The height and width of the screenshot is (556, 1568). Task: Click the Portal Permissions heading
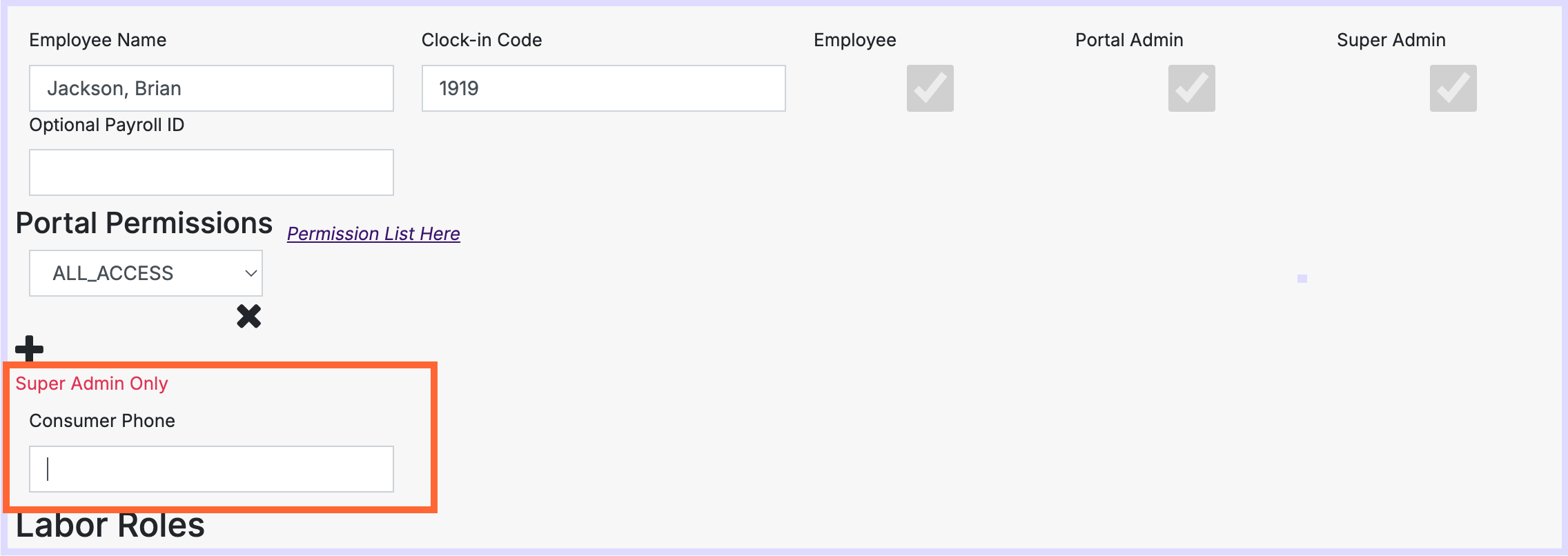pyautogui.click(x=144, y=224)
